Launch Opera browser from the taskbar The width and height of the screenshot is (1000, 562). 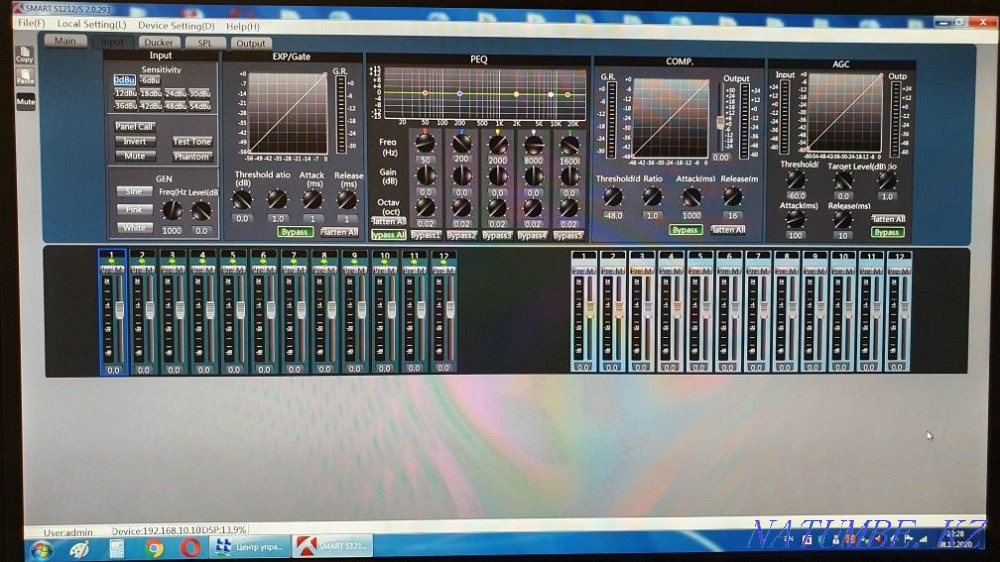tap(190, 547)
